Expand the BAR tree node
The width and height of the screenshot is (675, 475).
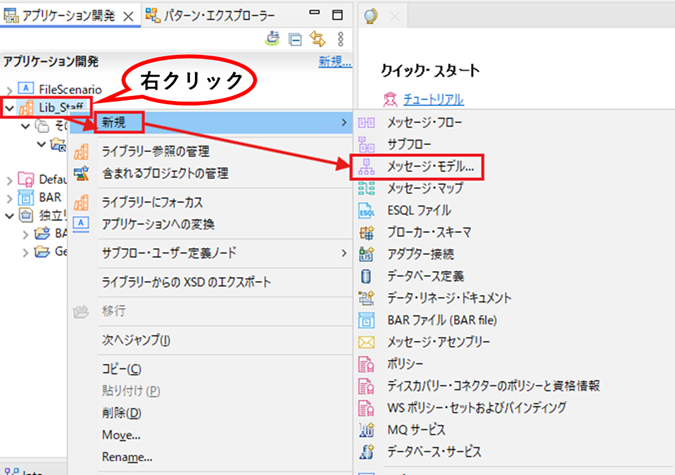point(9,199)
